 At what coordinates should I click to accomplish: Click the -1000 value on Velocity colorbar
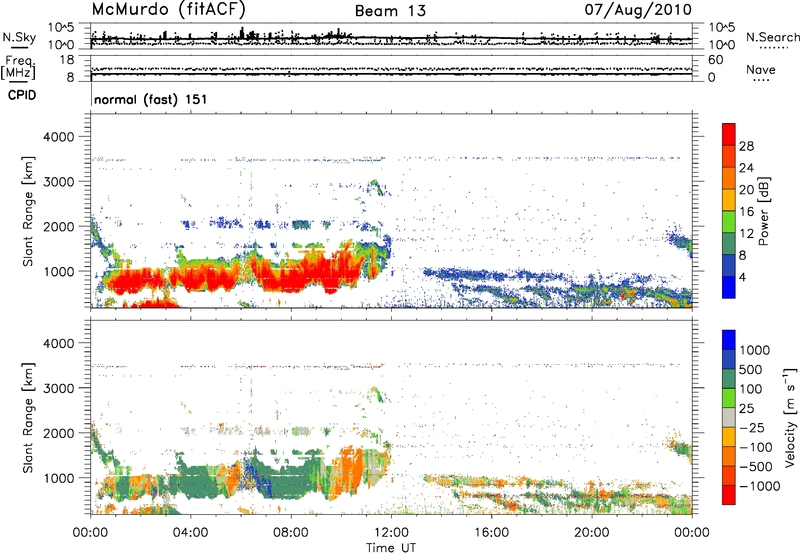759,486
